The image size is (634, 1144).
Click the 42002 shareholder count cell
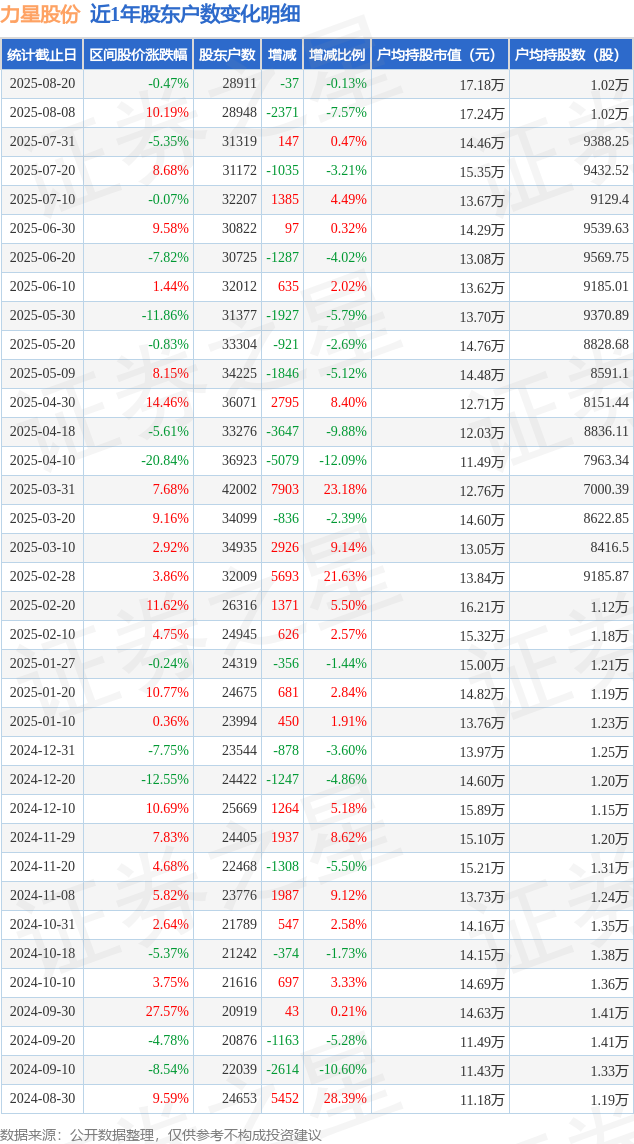(239, 490)
